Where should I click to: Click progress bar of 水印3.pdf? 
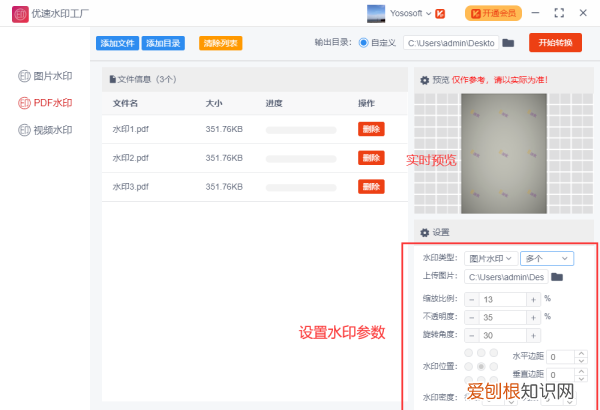(x=301, y=188)
